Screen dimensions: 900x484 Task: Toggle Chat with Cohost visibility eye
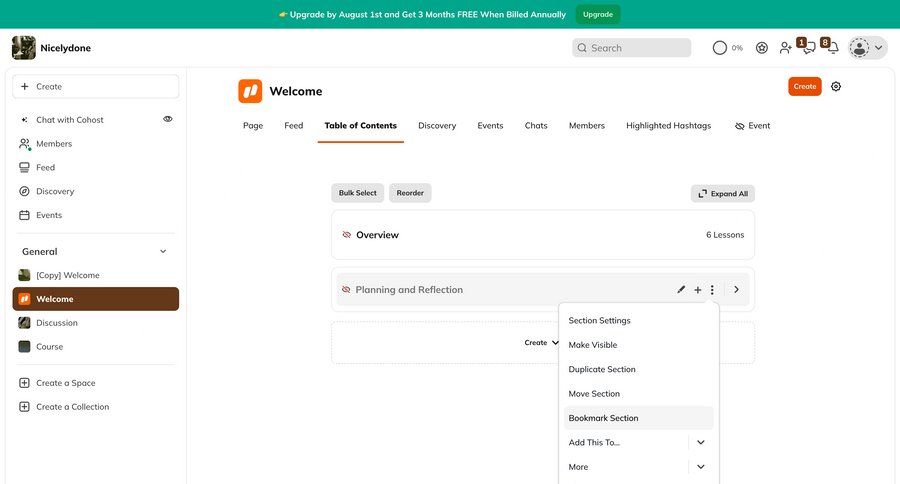click(x=168, y=119)
